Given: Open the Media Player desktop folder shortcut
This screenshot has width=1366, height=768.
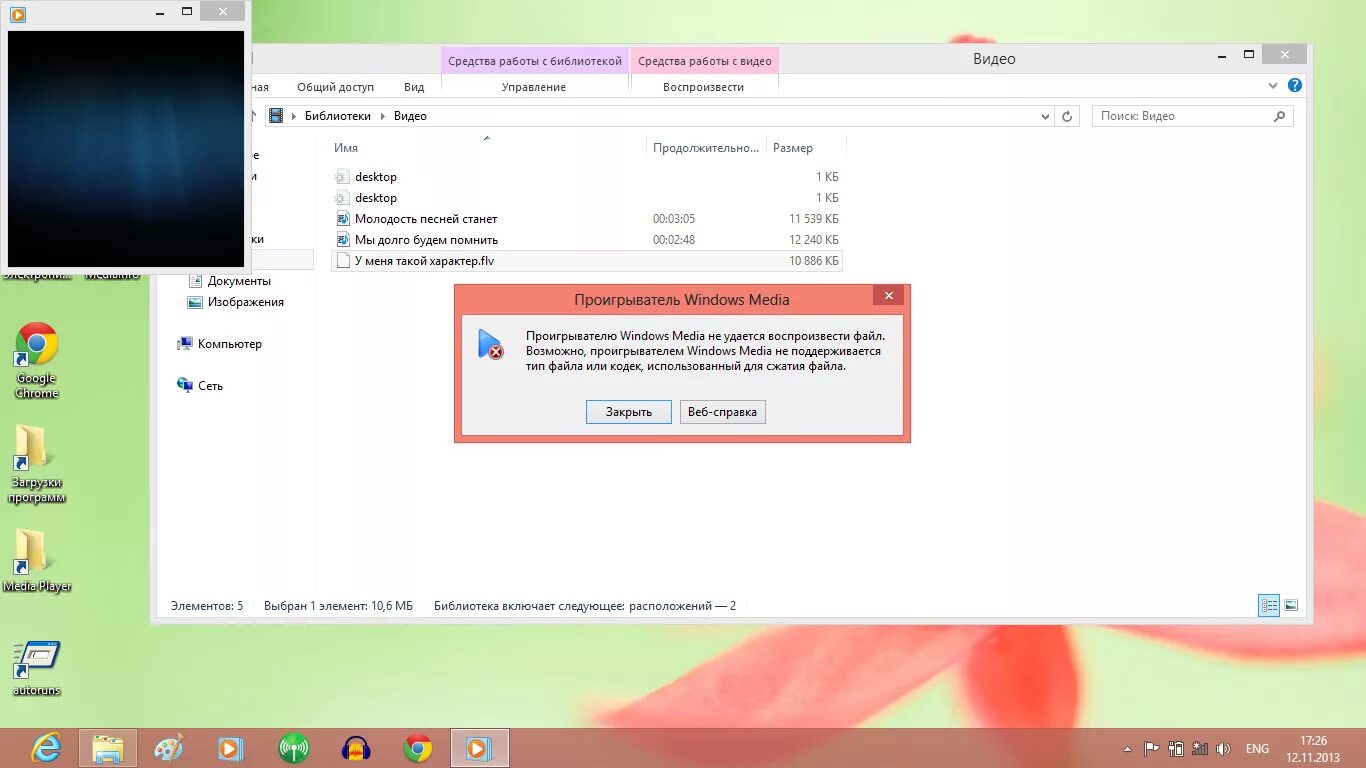Looking at the screenshot, I should pos(37,560).
